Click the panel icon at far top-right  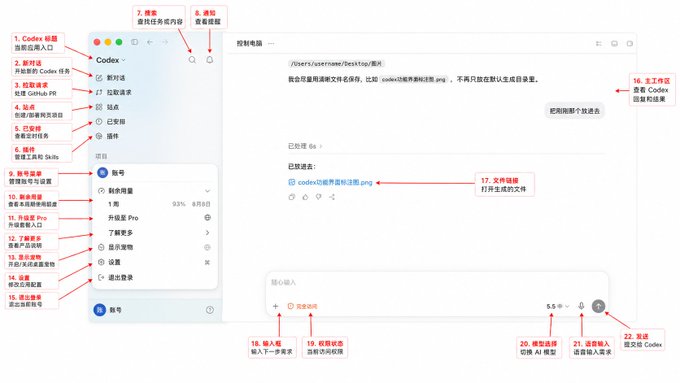coord(630,43)
